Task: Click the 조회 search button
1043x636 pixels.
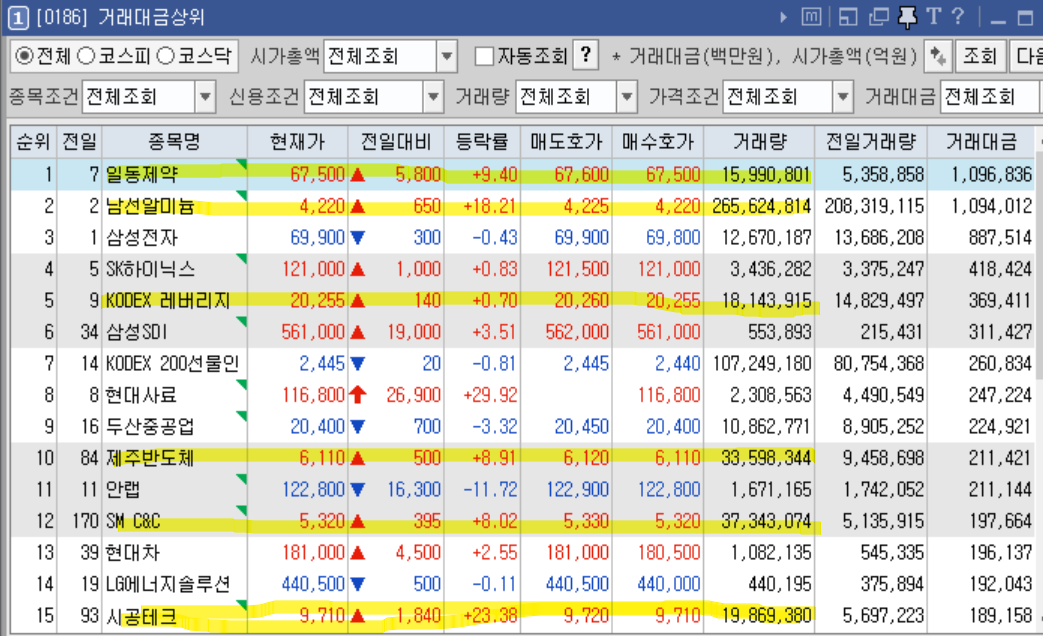Action: click(x=980, y=56)
